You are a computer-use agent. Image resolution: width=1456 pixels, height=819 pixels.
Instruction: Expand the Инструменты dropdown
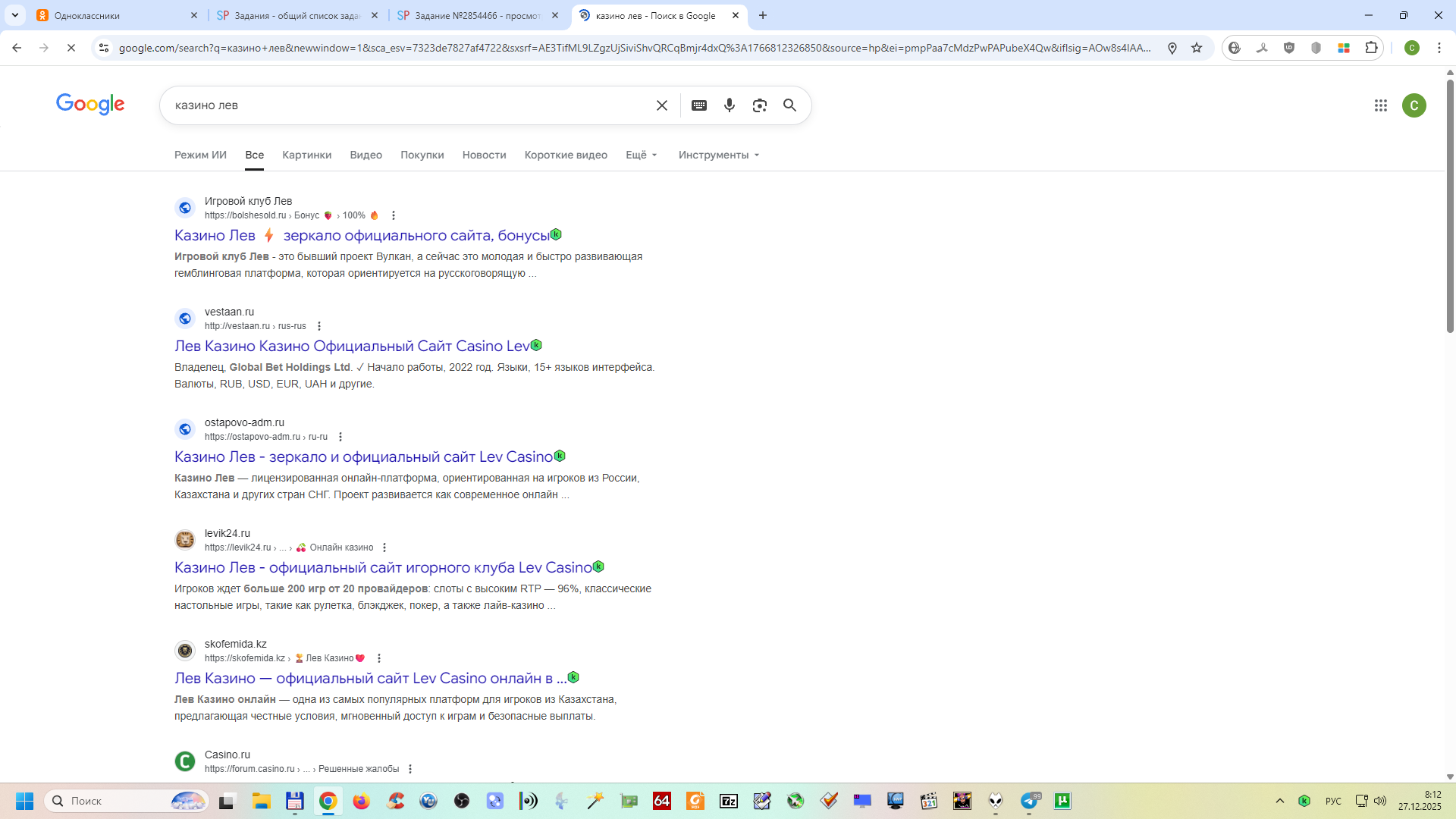(x=718, y=155)
